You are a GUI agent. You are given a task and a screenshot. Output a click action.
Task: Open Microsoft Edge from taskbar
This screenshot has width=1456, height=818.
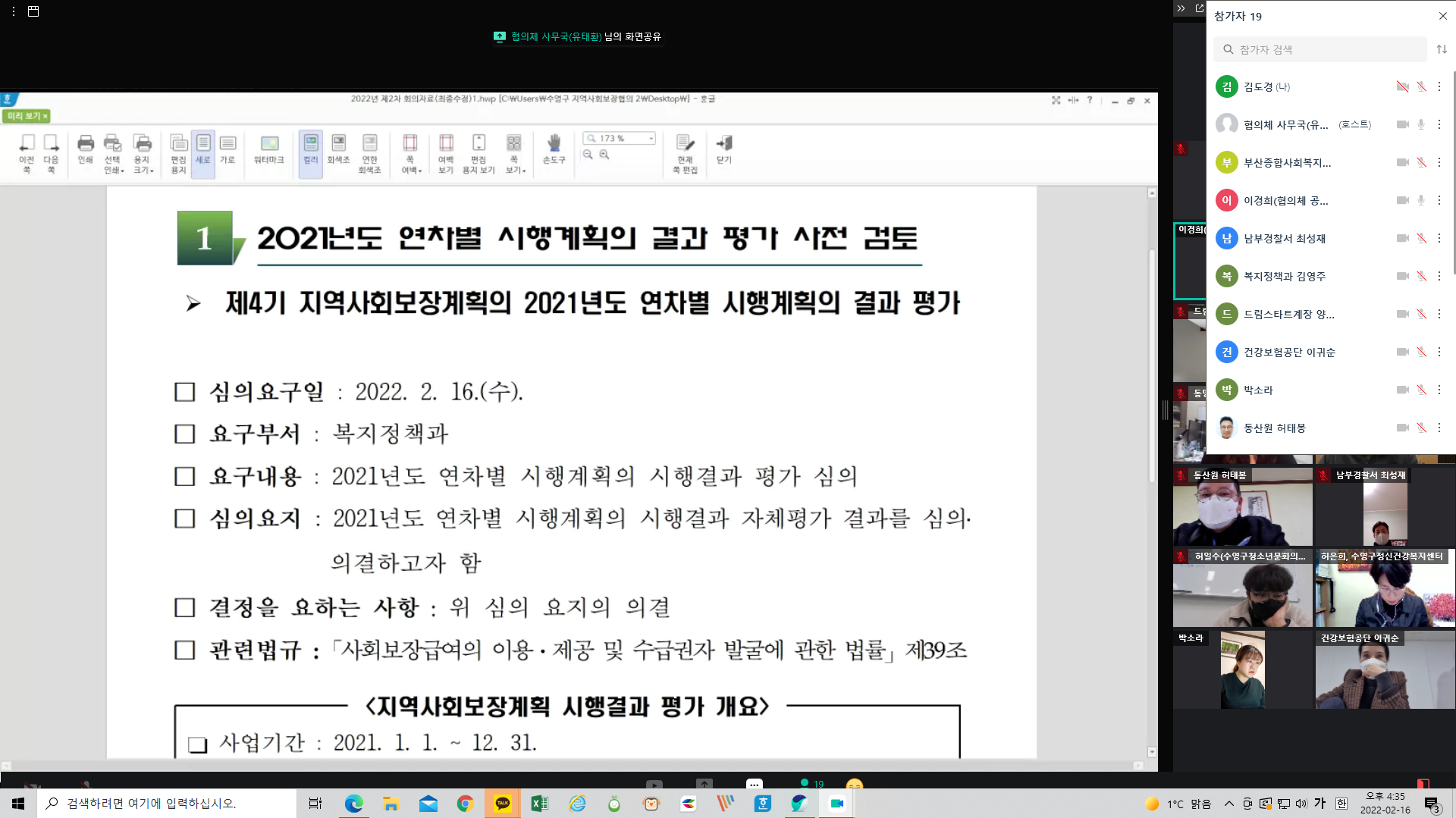pyautogui.click(x=354, y=804)
